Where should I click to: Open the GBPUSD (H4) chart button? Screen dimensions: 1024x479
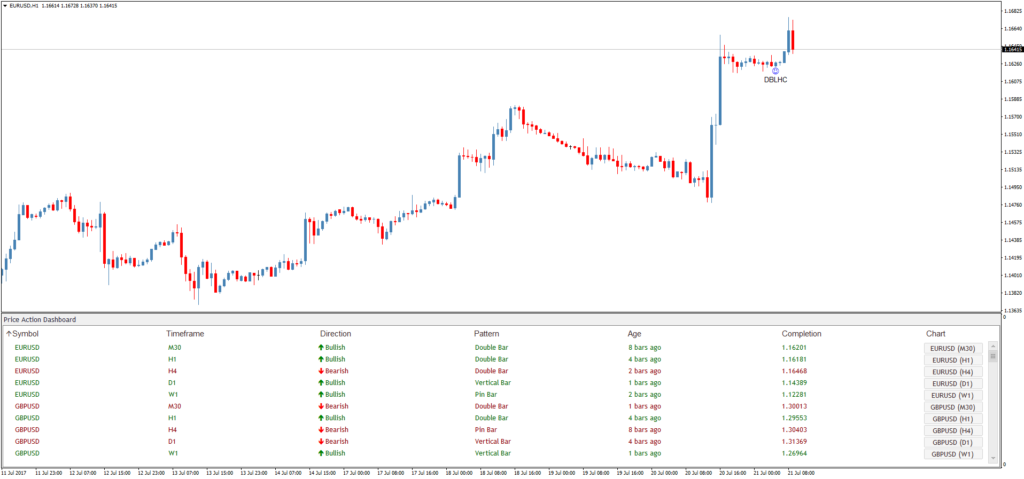[952, 430]
